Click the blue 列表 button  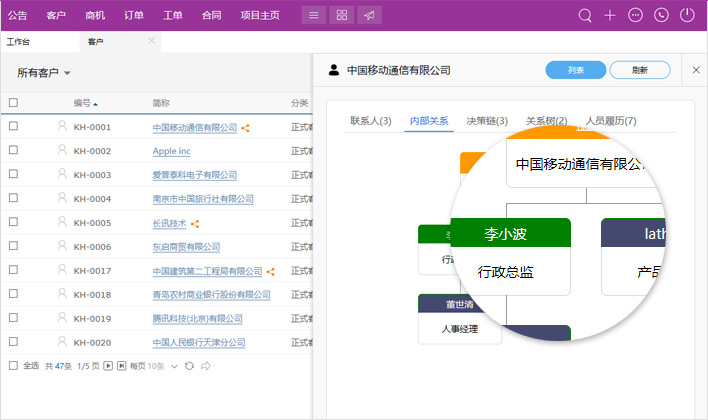576,70
